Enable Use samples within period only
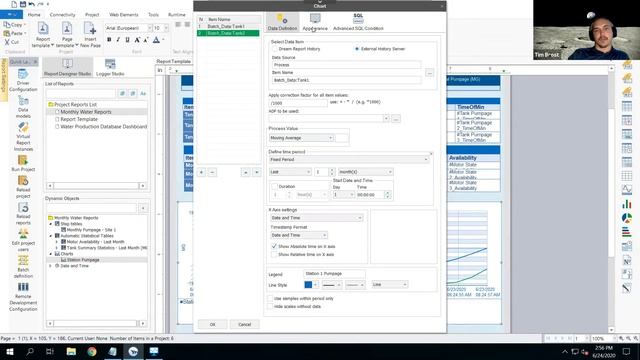The width and height of the screenshot is (640, 360). pyautogui.click(x=270, y=298)
